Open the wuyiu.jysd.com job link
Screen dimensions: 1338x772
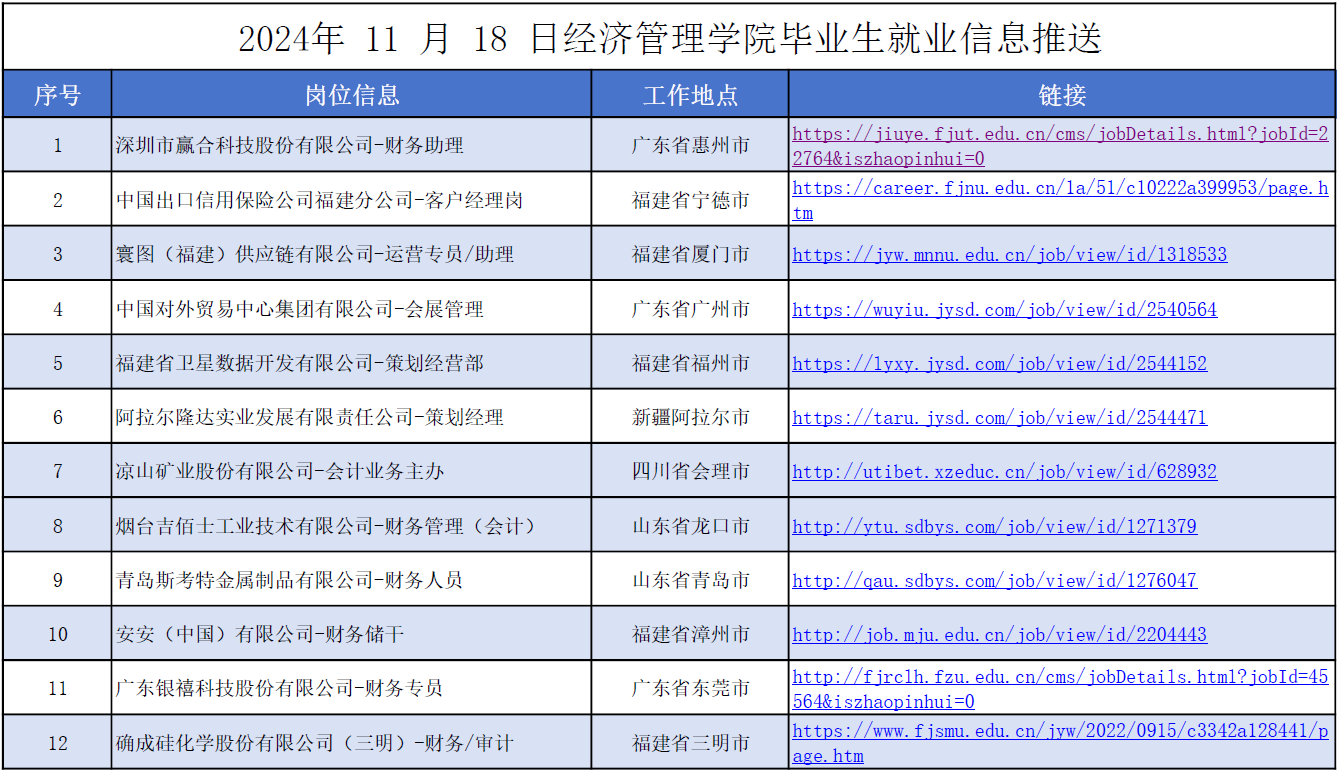(1004, 310)
